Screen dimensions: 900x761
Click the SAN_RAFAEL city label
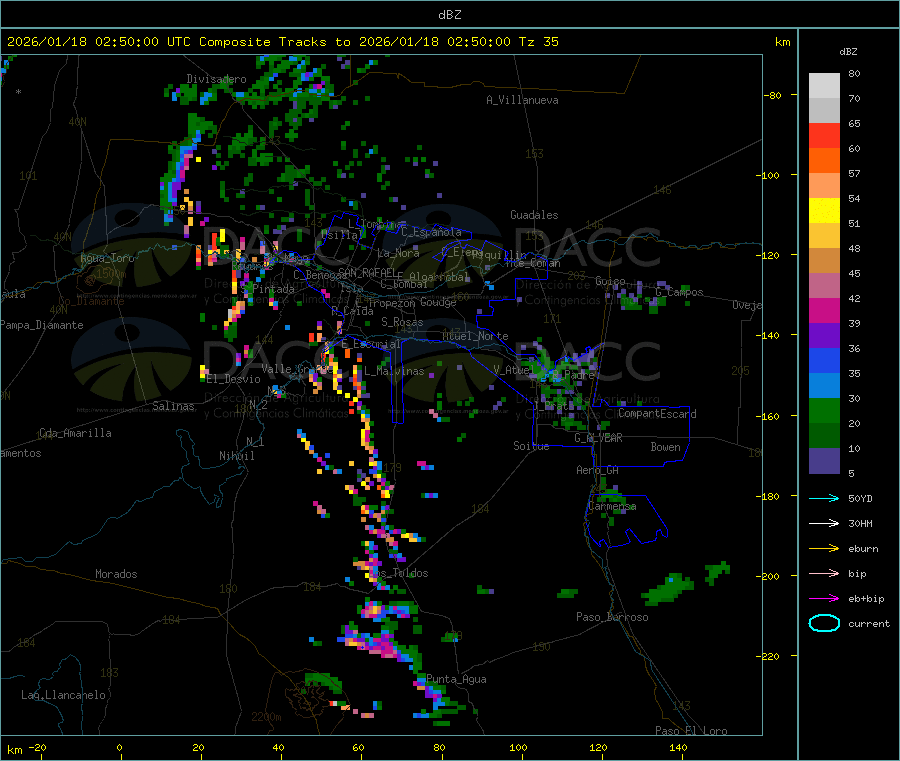click(367, 272)
